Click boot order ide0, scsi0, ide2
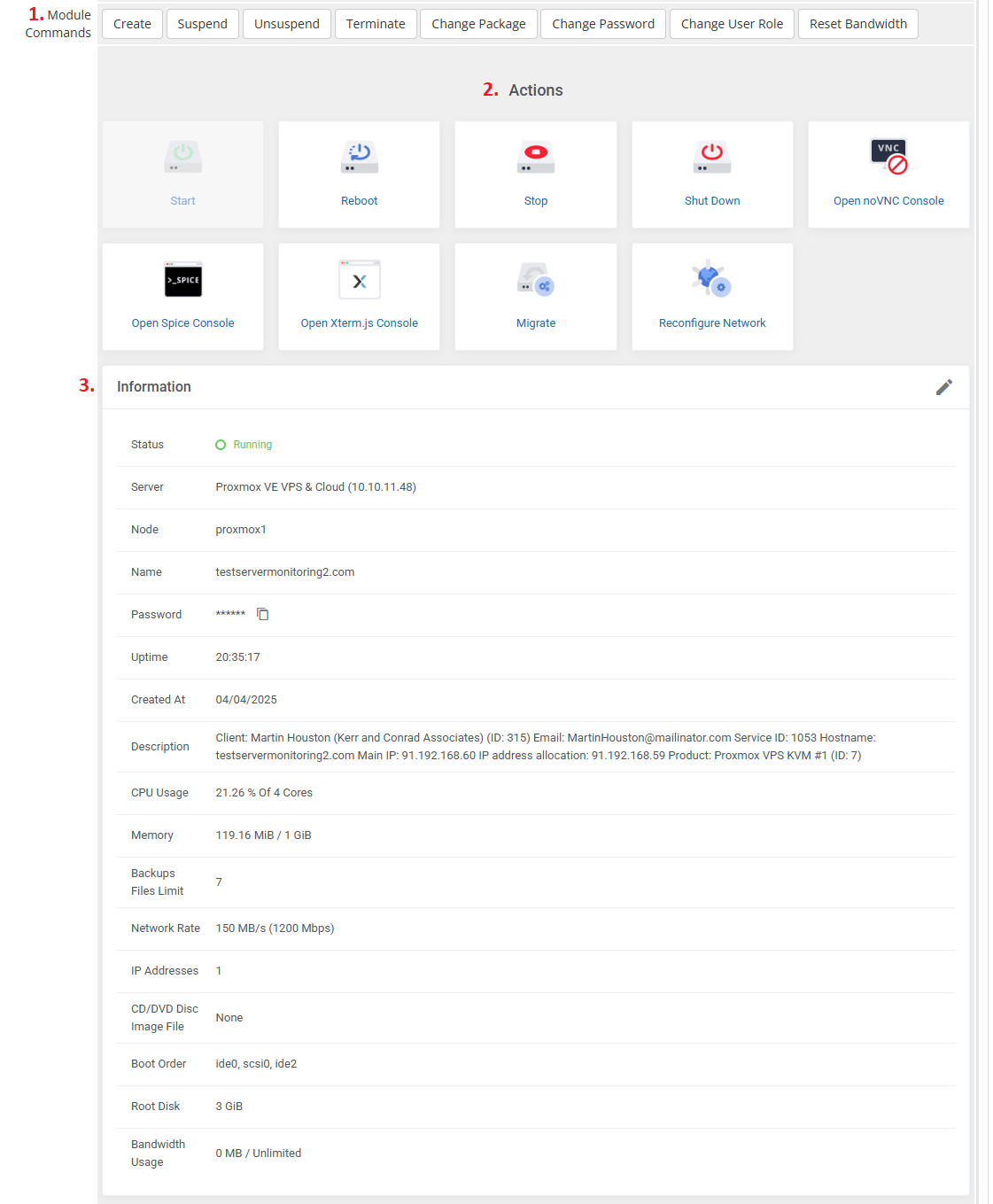This screenshot has width=993, height=1204. (x=256, y=1064)
